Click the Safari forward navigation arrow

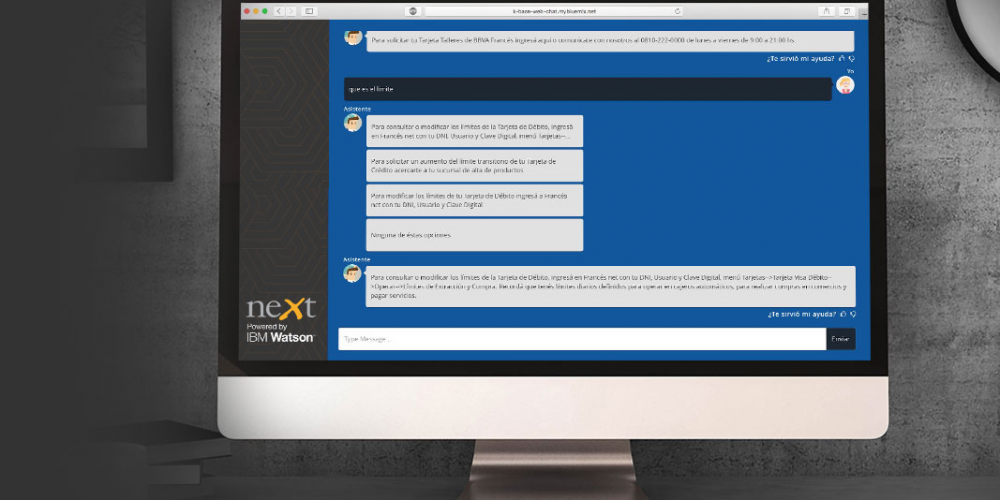290,11
